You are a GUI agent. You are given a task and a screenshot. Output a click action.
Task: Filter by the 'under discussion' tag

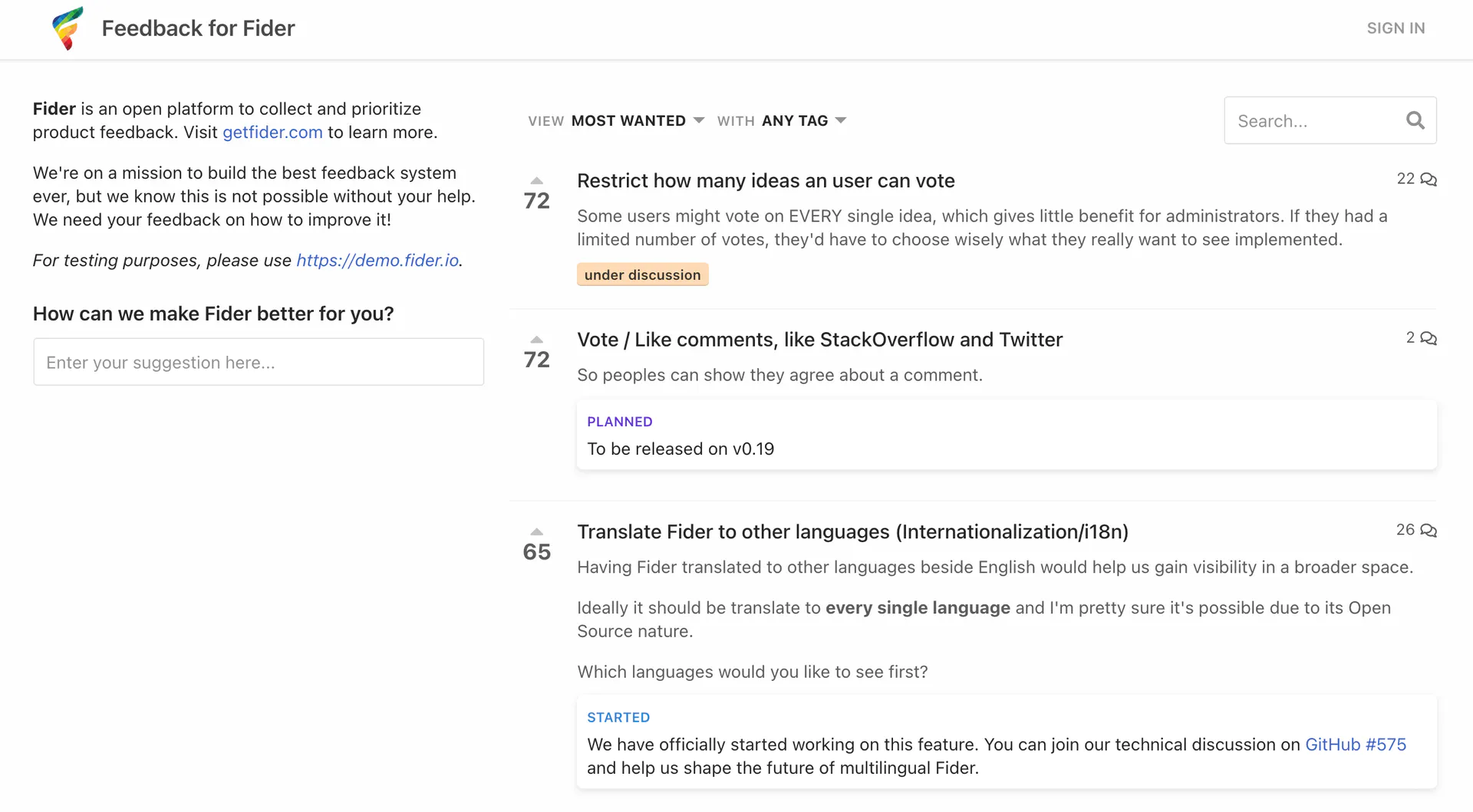click(x=642, y=274)
